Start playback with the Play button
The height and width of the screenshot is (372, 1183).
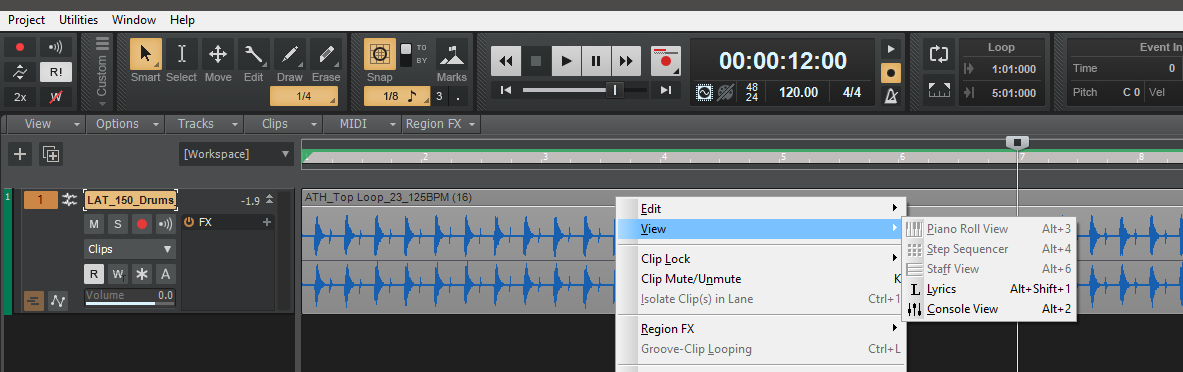pos(567,61)
